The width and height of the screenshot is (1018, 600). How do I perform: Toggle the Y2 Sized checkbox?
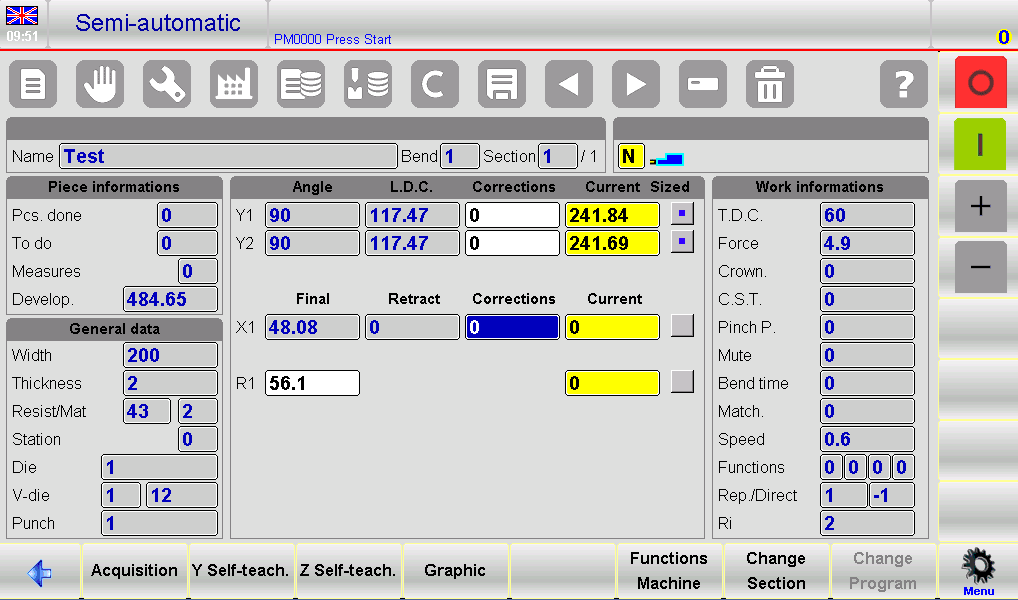(682, 242)
